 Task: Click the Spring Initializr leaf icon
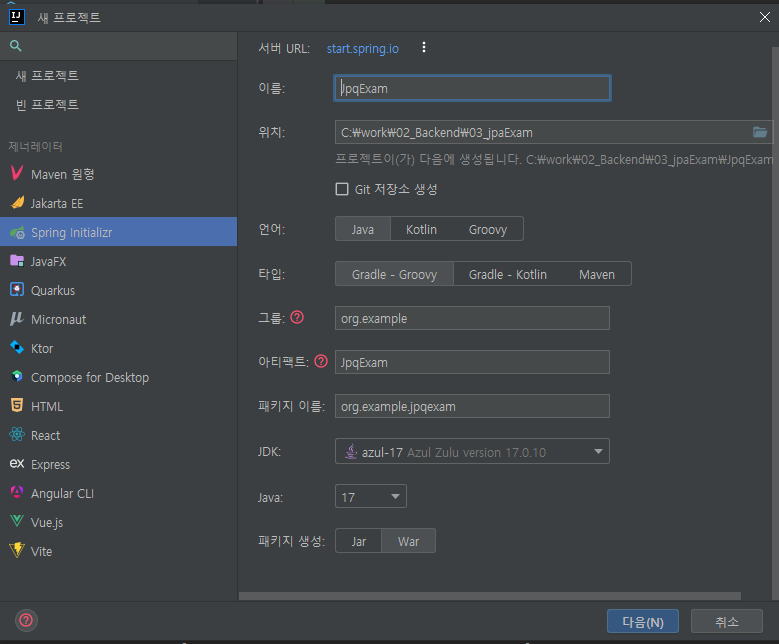coord(17,232)
